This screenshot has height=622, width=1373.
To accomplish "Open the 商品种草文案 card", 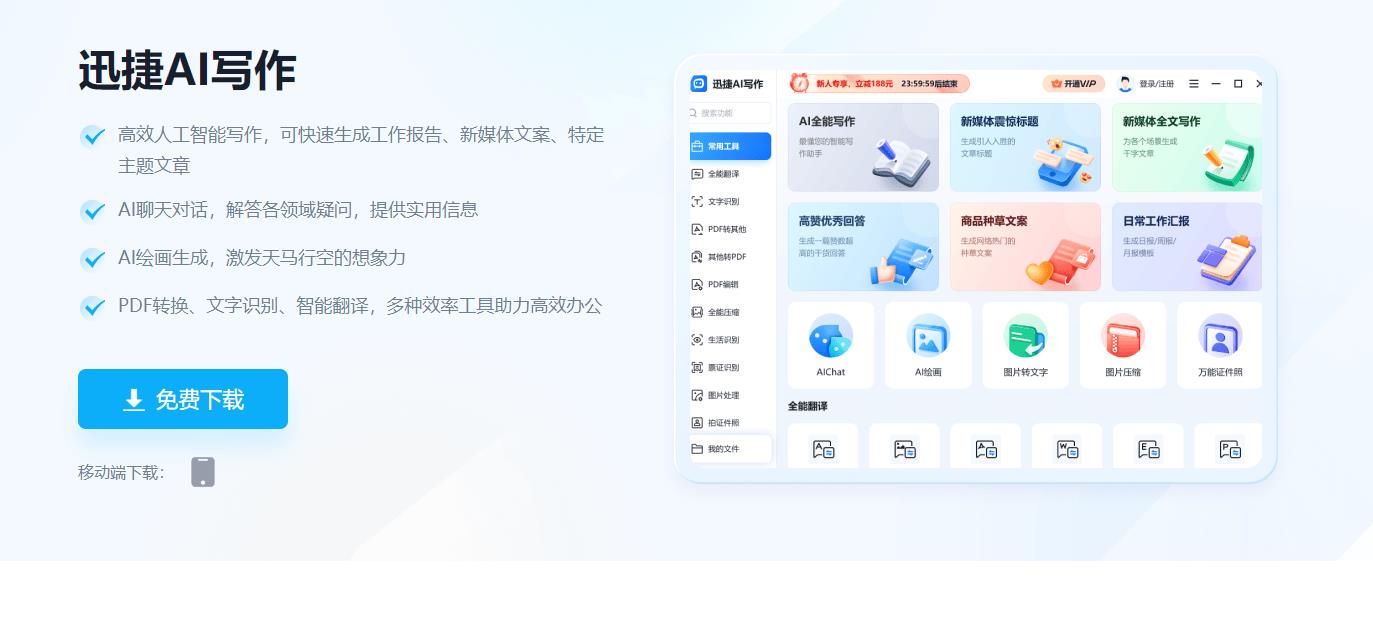I will tap(1025, 247).
